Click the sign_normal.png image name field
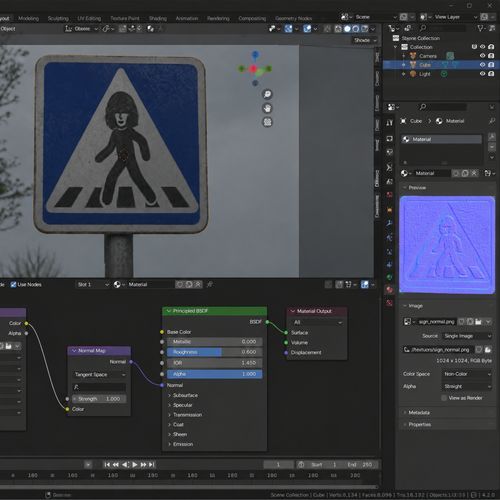Screen dimensions: 500x500 436,322
